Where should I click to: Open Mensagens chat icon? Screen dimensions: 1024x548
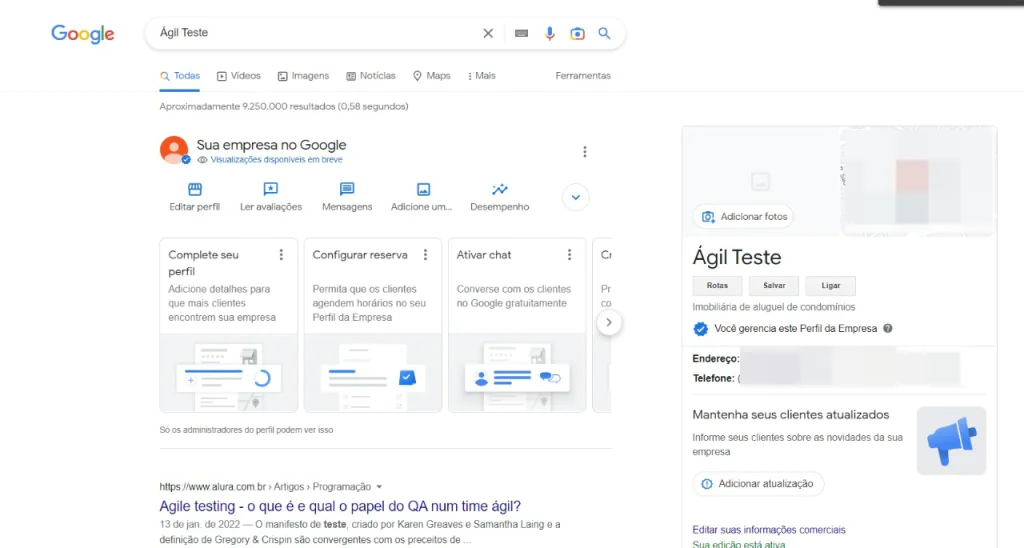pos(347,189)
